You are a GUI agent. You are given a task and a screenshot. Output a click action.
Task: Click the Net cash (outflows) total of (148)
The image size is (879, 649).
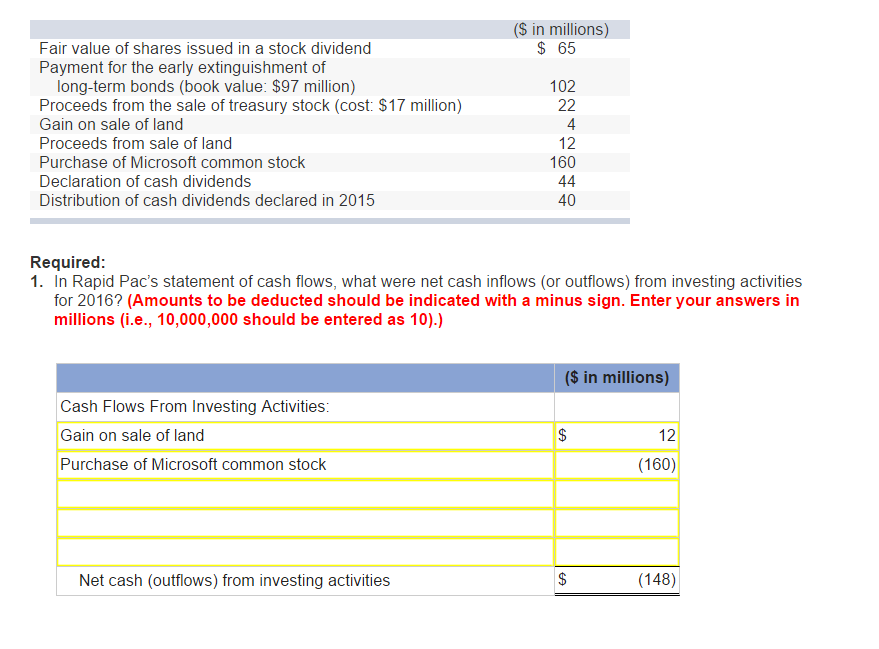click(x=660, y=580)
